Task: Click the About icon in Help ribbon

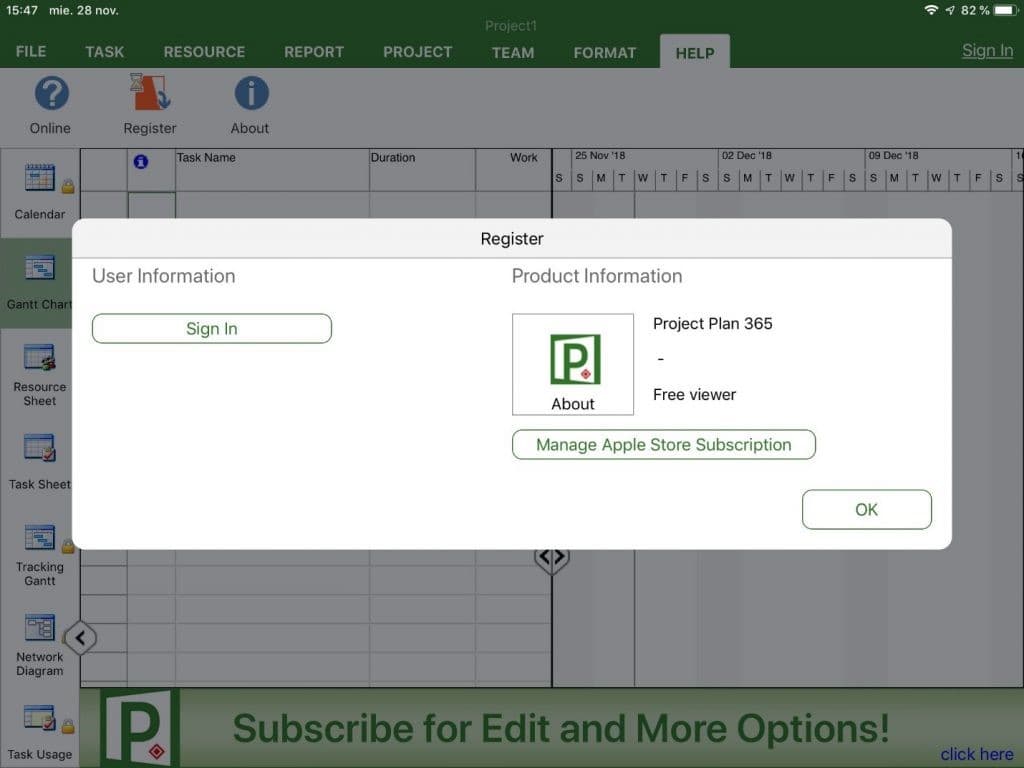Action: point(249,105)
